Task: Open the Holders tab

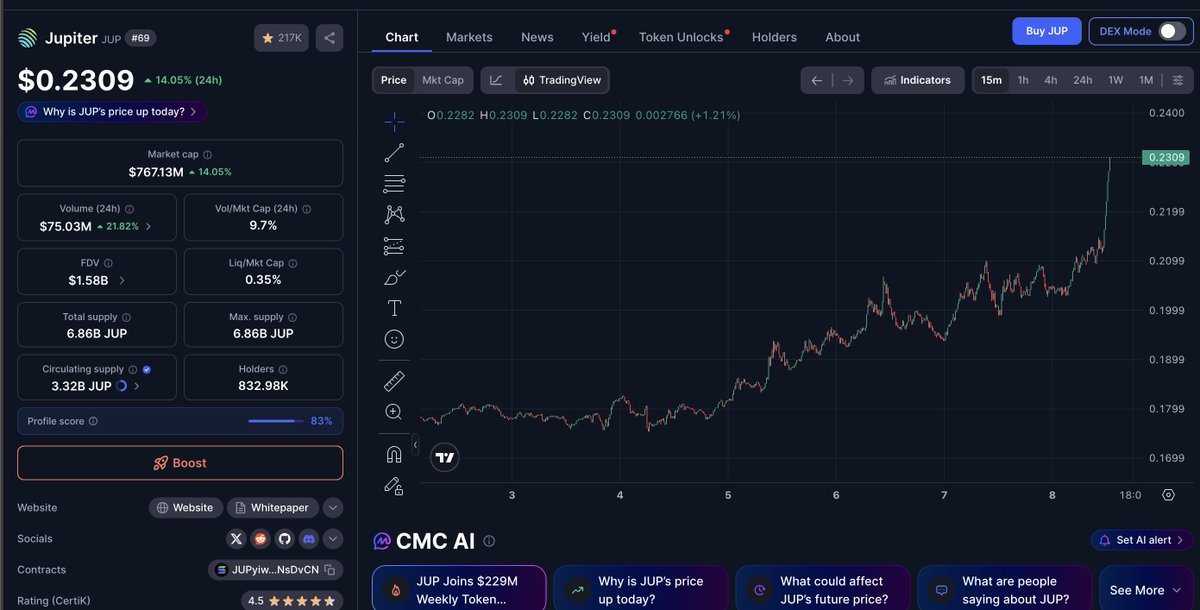Action: [x=774, y=37]
